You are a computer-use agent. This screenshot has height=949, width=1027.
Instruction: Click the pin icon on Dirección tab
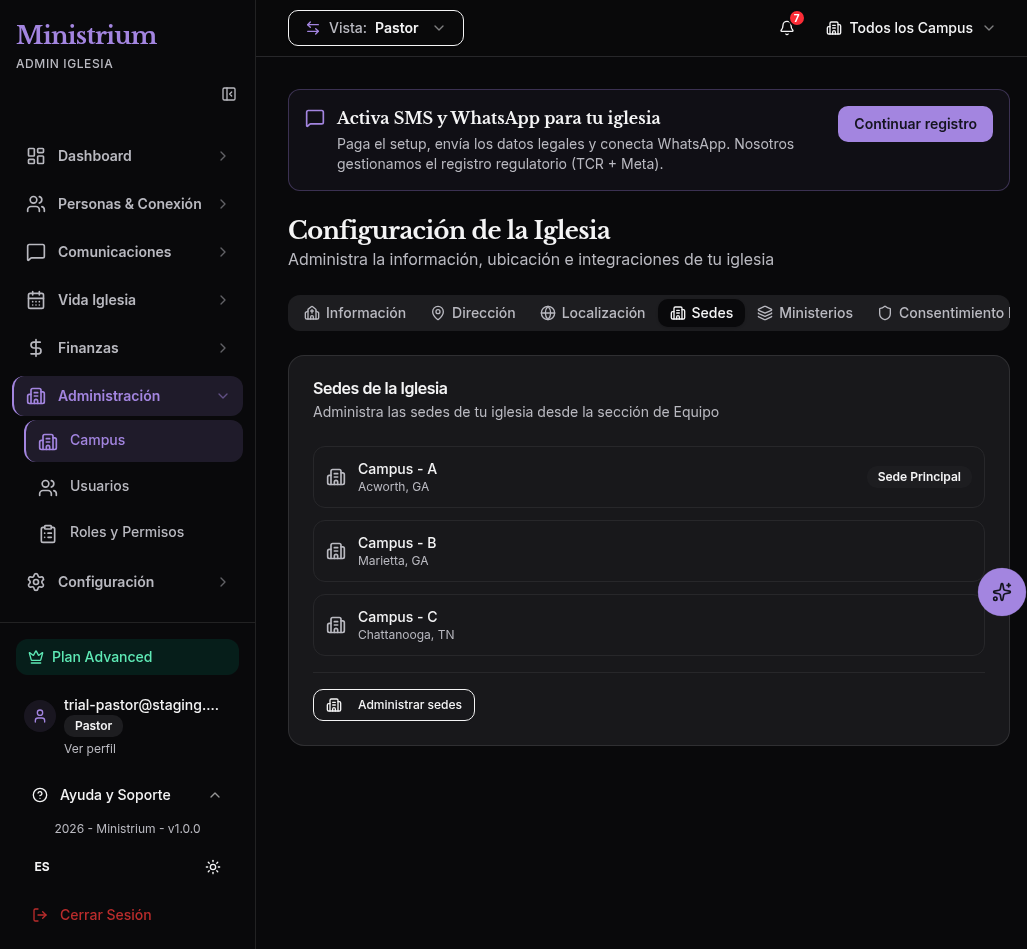coord(438,313)
